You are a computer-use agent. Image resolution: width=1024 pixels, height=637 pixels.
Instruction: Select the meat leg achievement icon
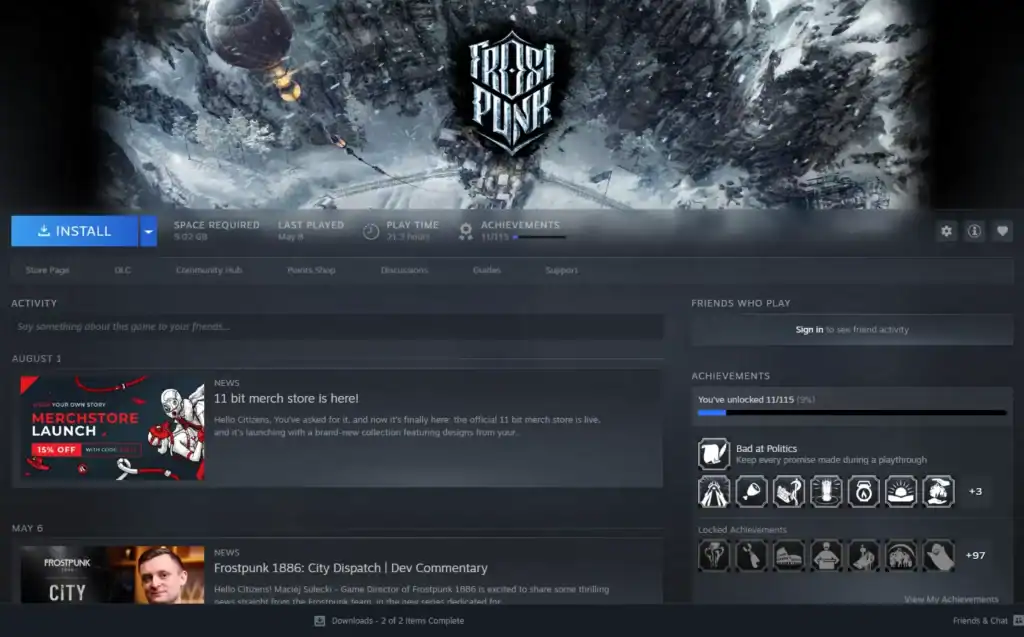[751, 491]
